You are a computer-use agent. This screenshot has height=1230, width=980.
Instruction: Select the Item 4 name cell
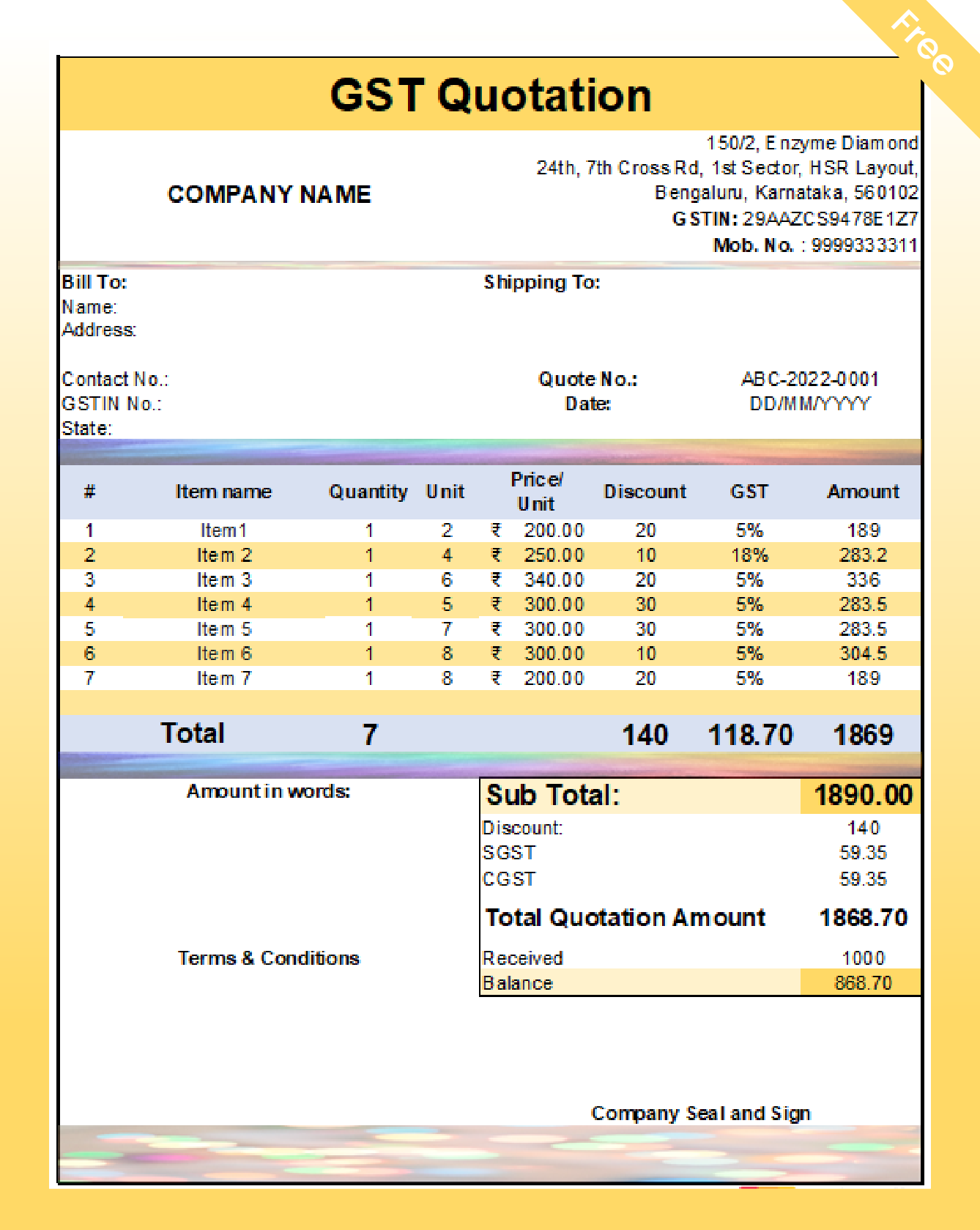tap(223, 604)
